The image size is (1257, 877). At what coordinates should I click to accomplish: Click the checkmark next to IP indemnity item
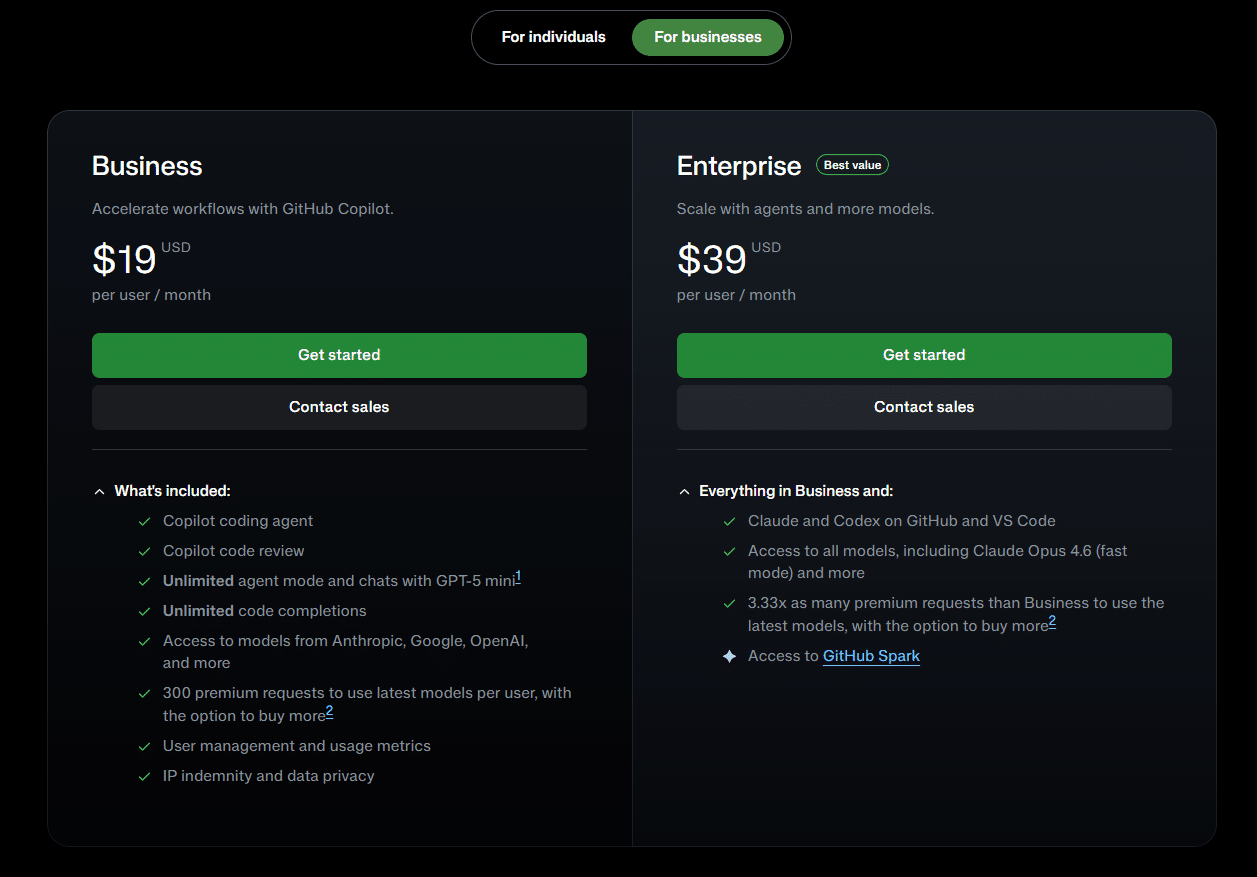click(x=144, y=776)
